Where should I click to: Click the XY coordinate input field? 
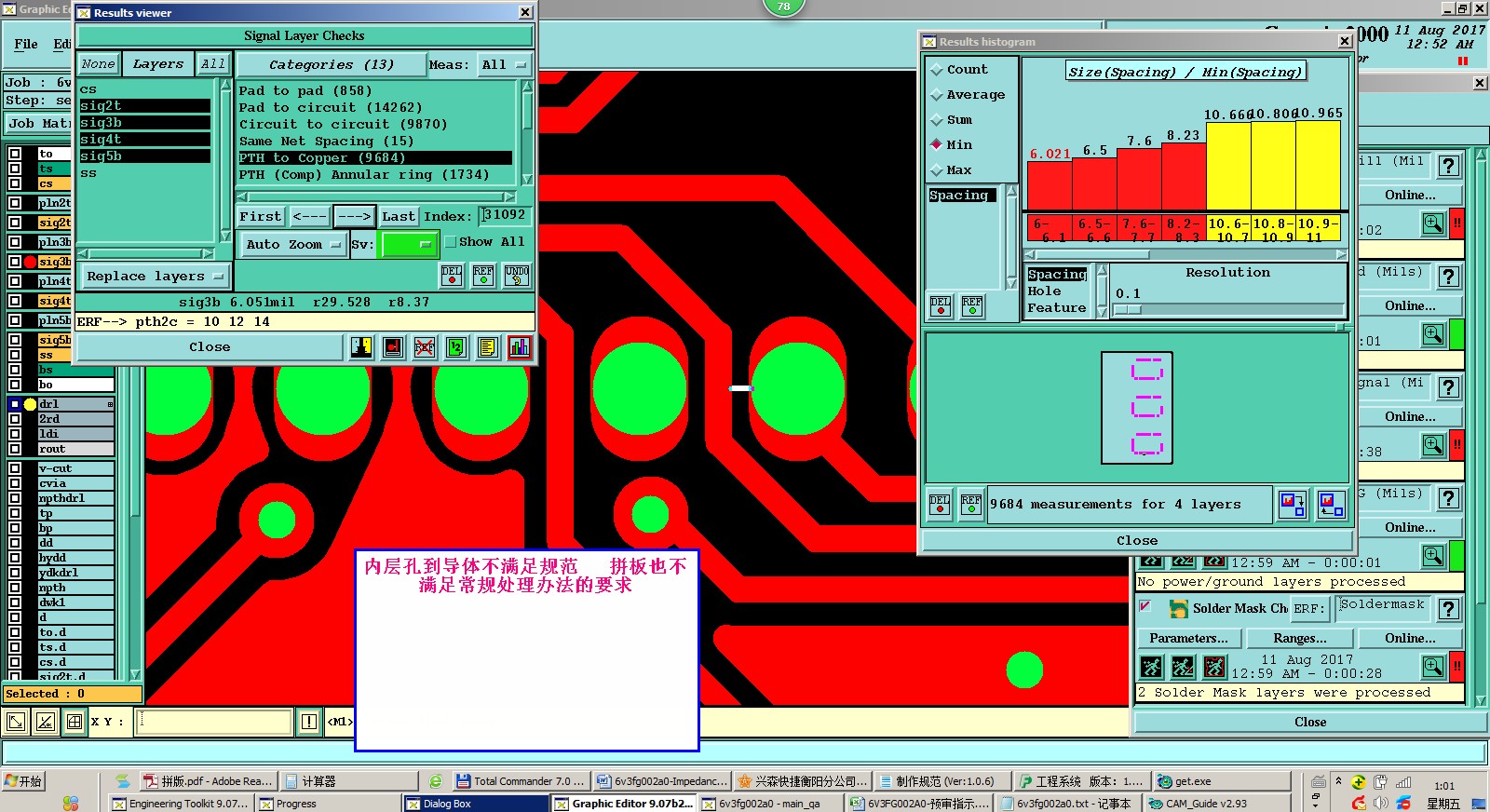click(x=214, y=722)
